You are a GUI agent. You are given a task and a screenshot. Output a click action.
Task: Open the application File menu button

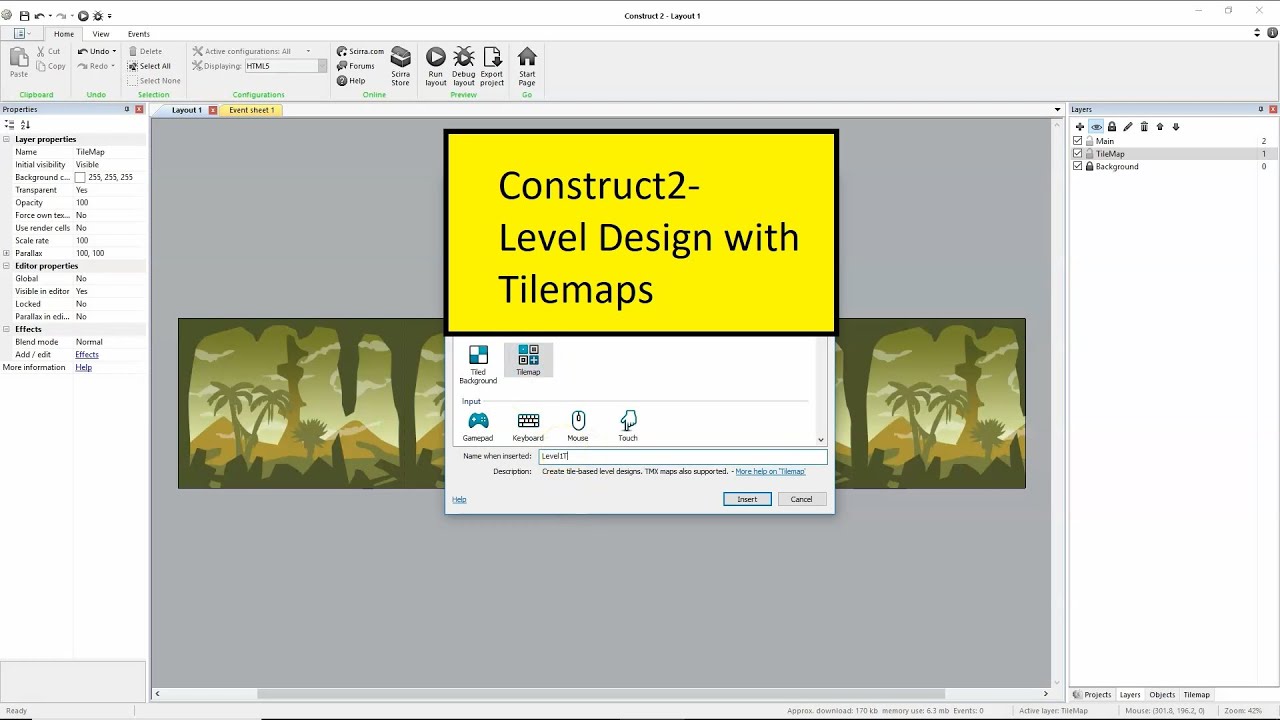(x=20, y=34)
